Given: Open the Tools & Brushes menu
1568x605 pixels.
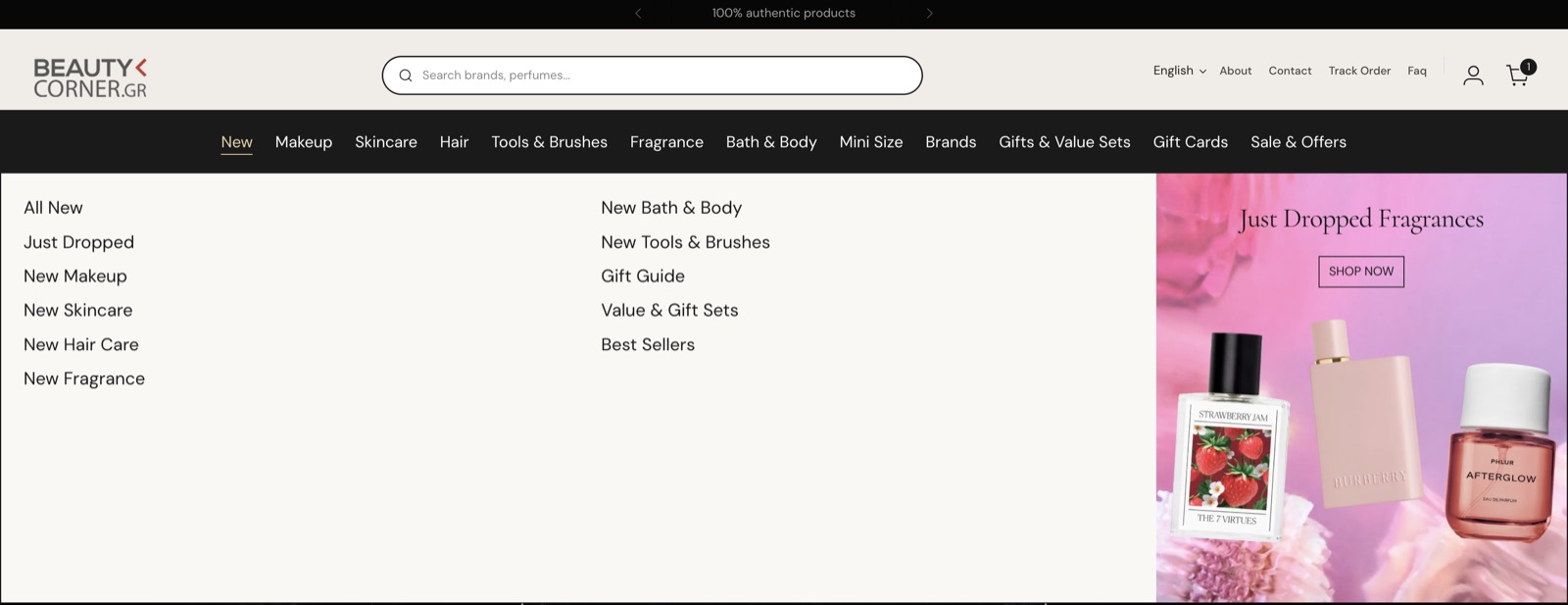Looking at the screenshot, I should point(549,142).
